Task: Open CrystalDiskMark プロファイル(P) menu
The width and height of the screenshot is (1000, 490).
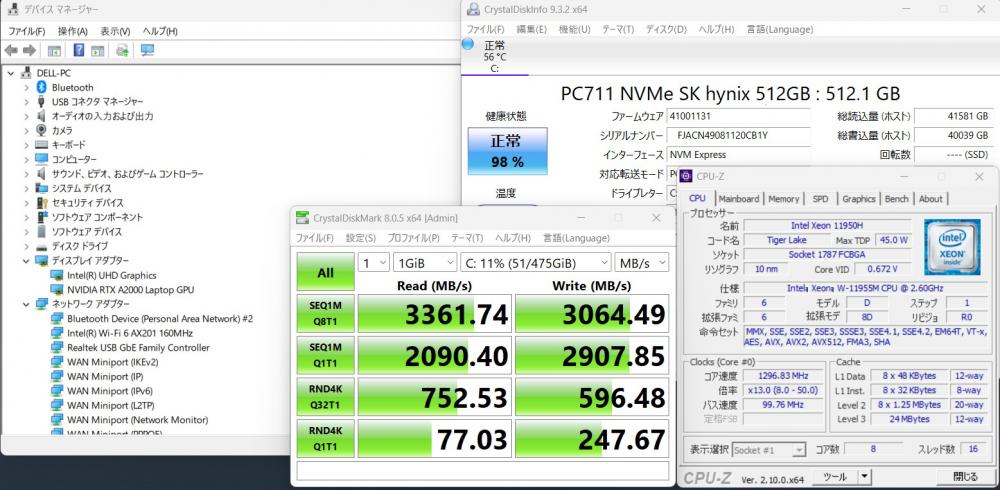Action: coord(413,238)
